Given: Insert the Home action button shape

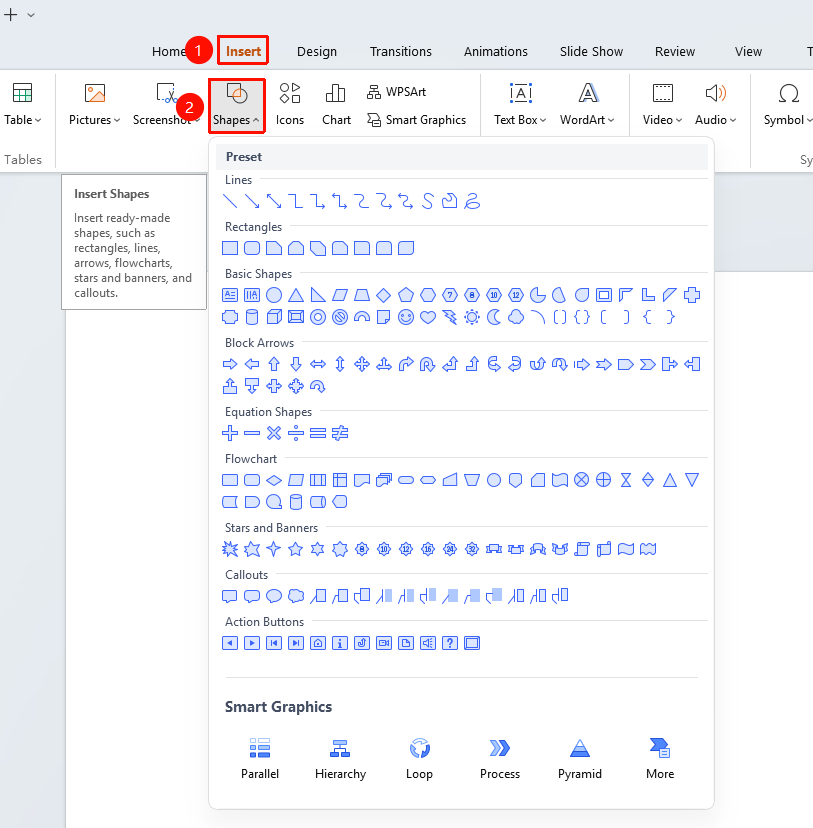Looking at the screenshot, I should coord(317,643).
